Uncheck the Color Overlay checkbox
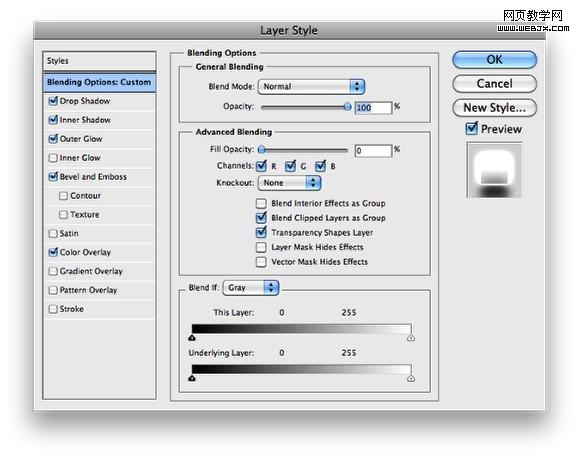This screenshot has width=580, height=458. (x=53, y=252)
